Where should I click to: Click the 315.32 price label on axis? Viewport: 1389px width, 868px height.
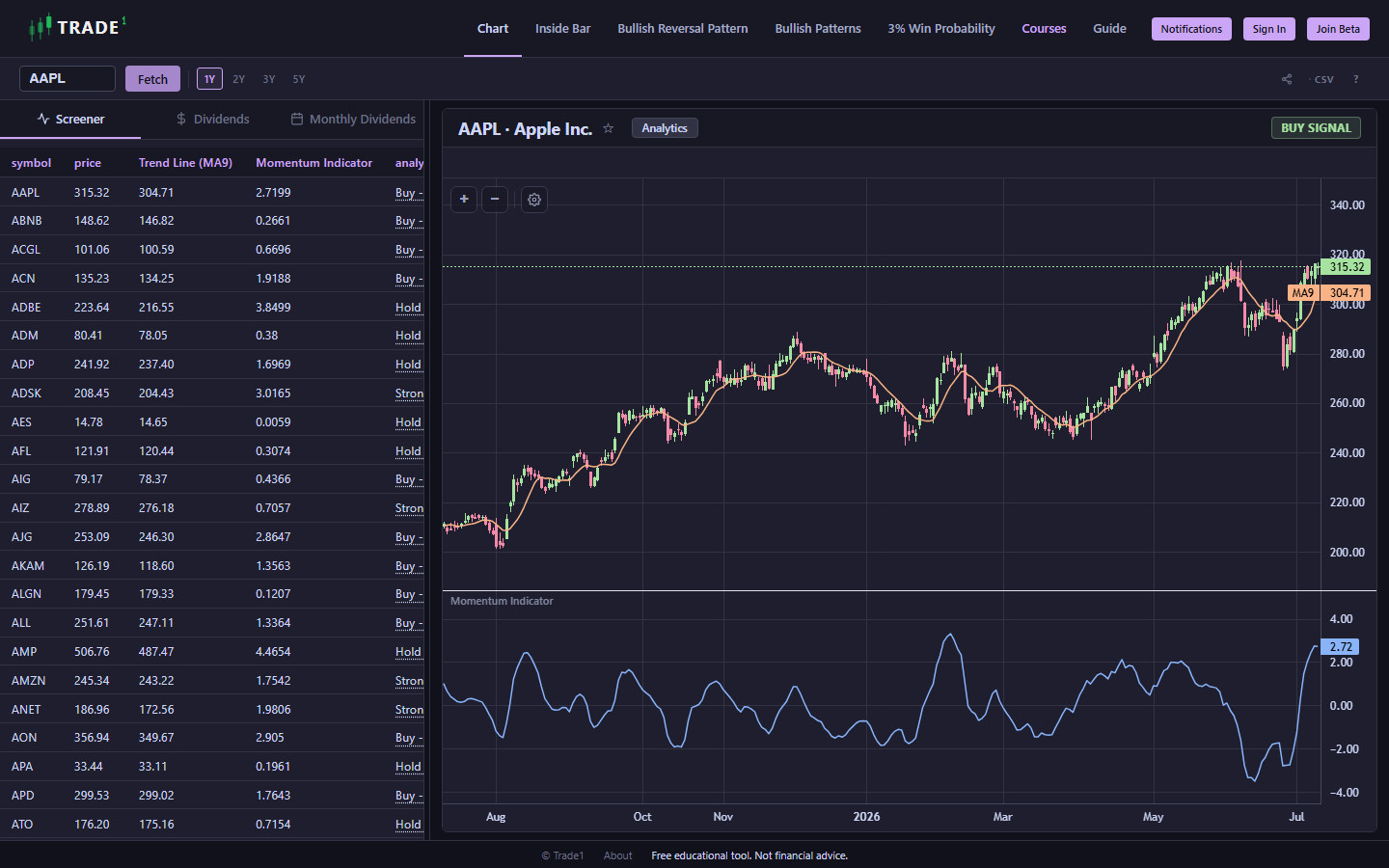pyautogui.click(x=1347, y=267)
